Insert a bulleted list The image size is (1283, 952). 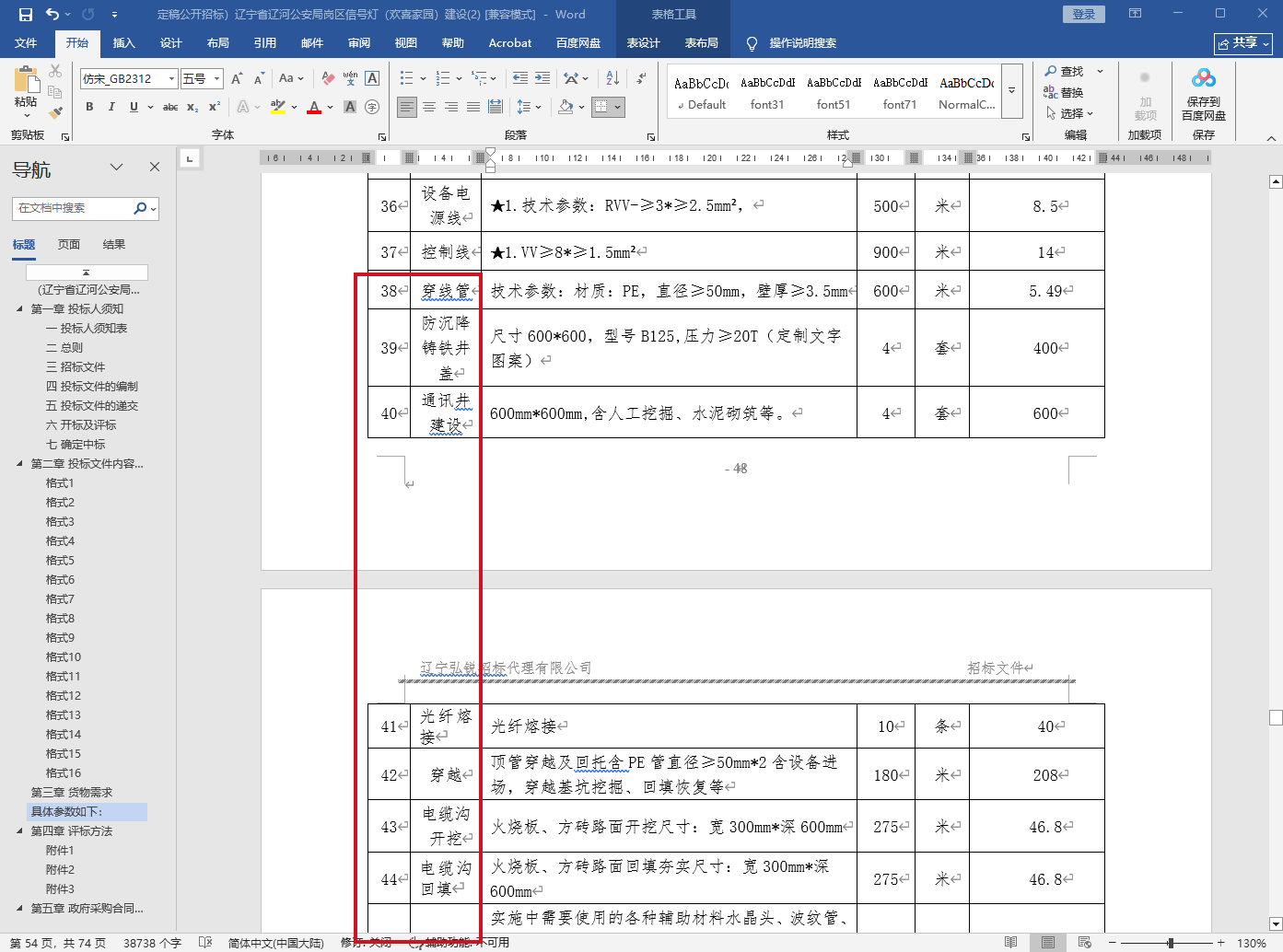[407, 79]
